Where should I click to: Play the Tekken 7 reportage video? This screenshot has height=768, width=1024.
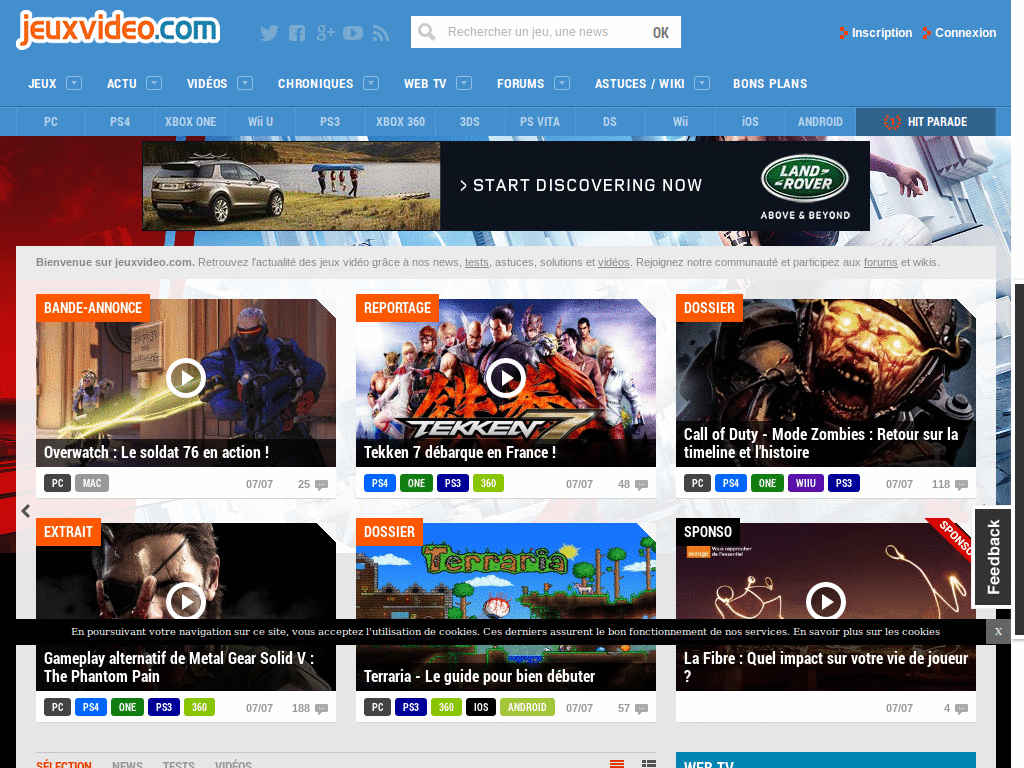point(506,378)
